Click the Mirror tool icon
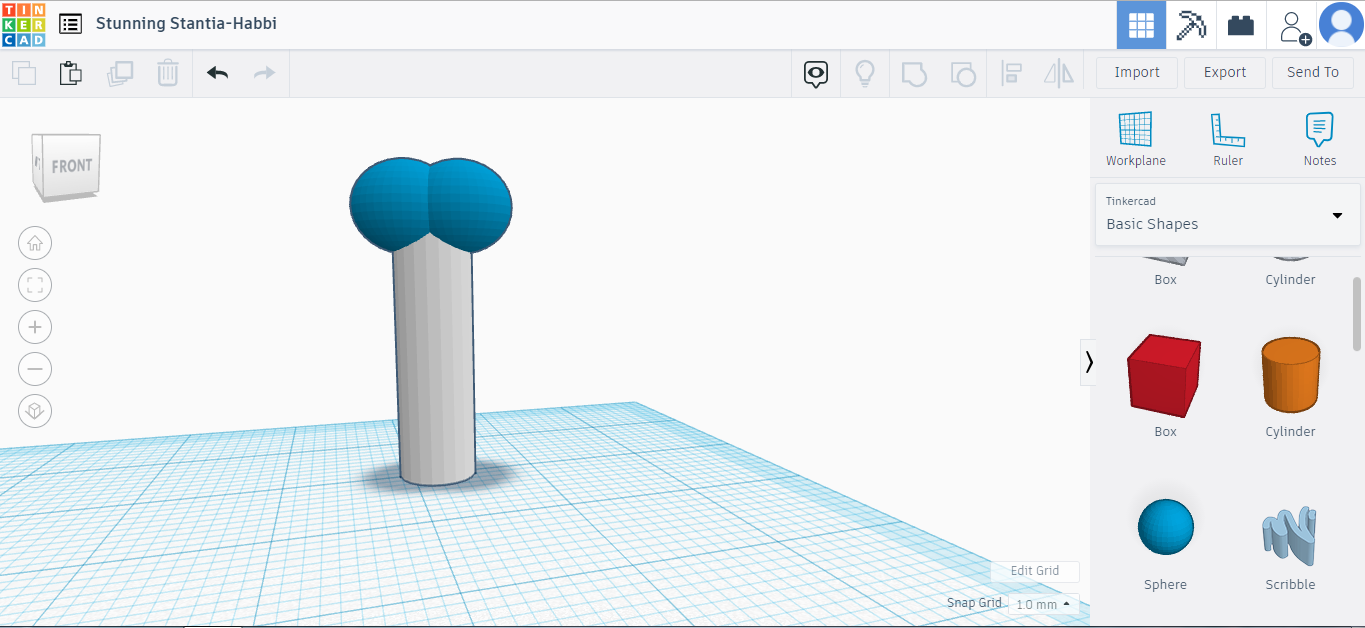This screenshot has height=628, width=1365. [x=1059, y=73]
